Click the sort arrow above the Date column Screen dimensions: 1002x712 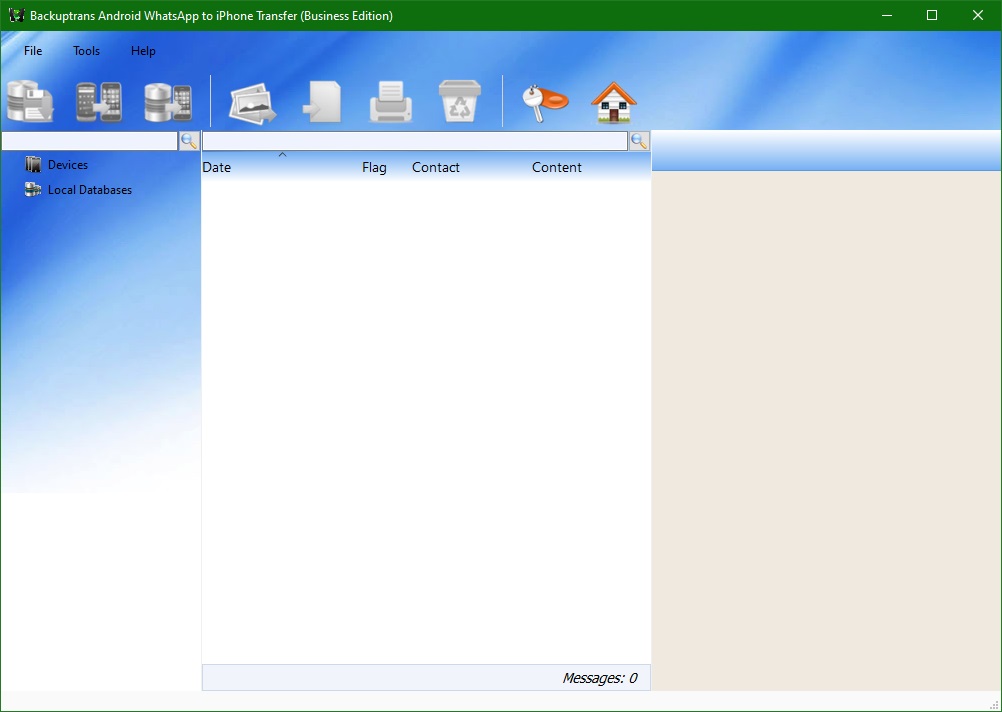(282, 155)
